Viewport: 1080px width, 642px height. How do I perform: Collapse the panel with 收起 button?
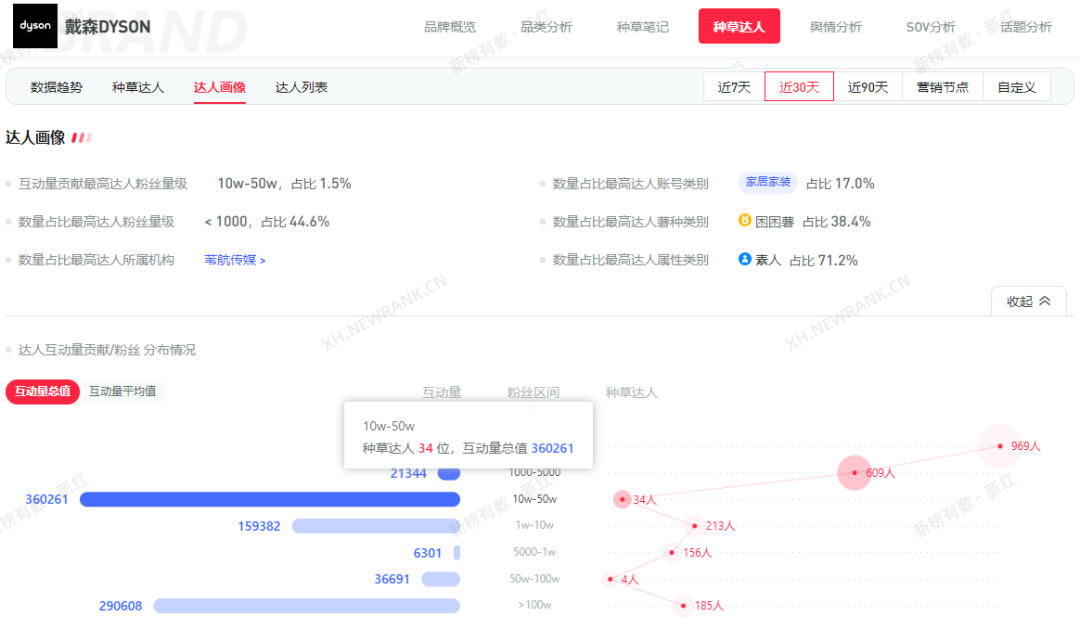[1028, 301]
